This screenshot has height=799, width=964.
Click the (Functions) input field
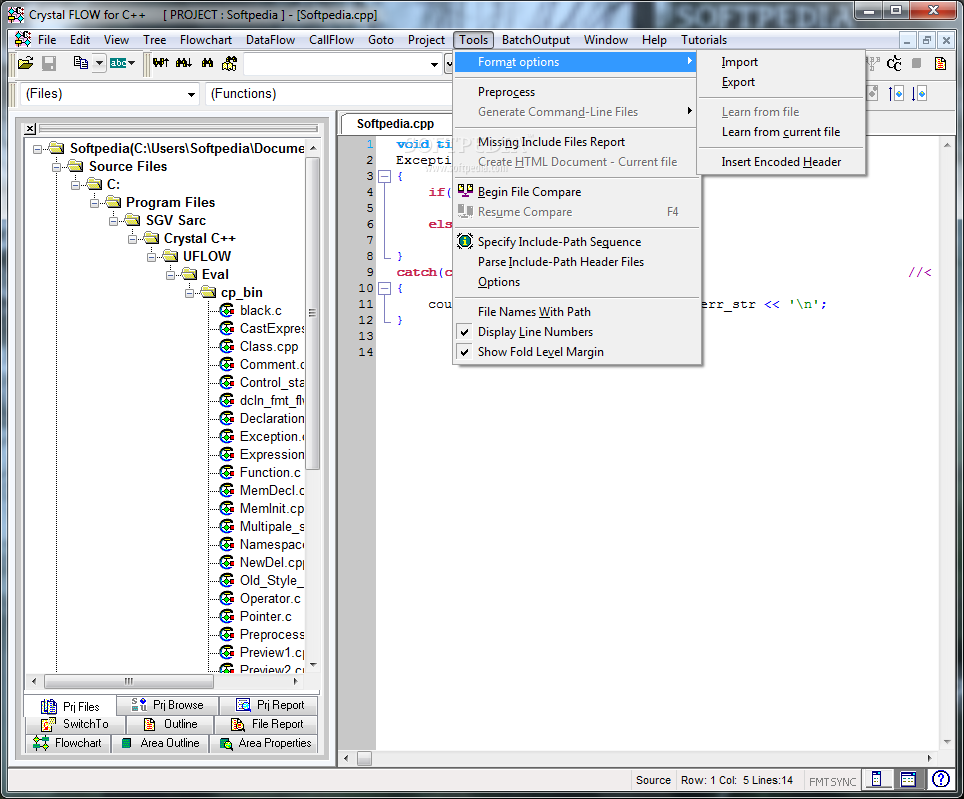pyautogui.click(x=329, y=94)
